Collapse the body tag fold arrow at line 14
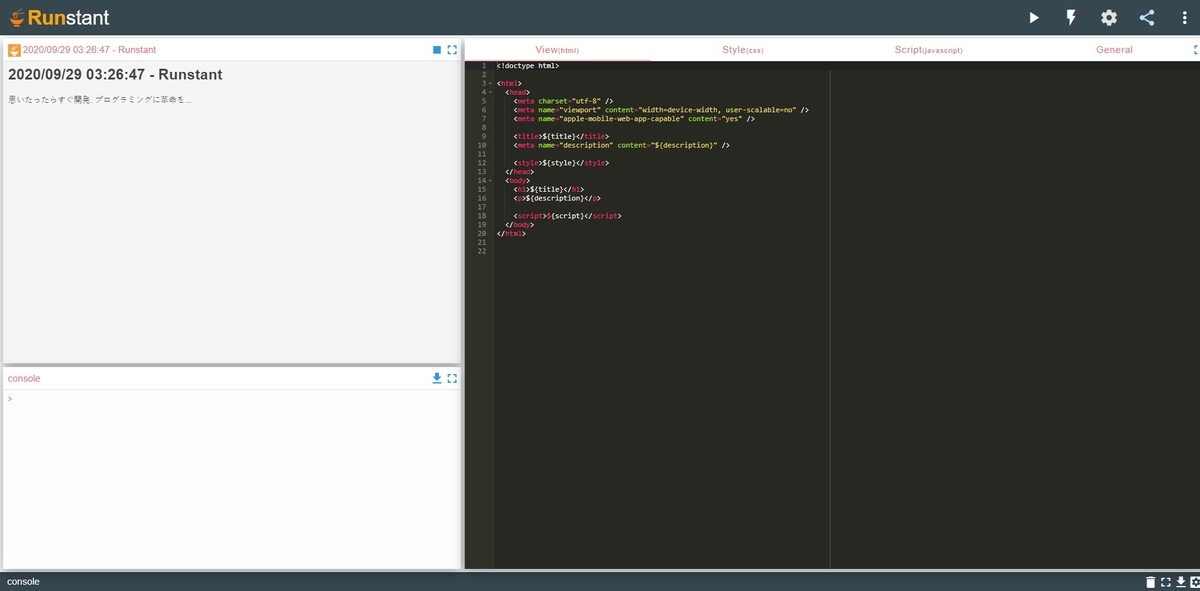The width and height of the screenshot is (1200, 591). [489, 180]
